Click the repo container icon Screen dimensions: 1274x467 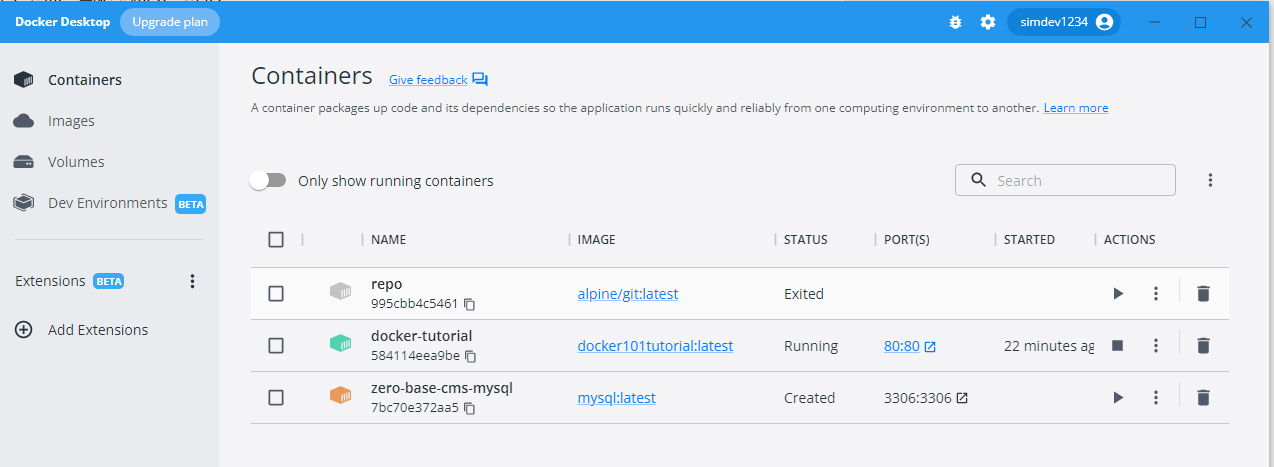click(341, 292)
